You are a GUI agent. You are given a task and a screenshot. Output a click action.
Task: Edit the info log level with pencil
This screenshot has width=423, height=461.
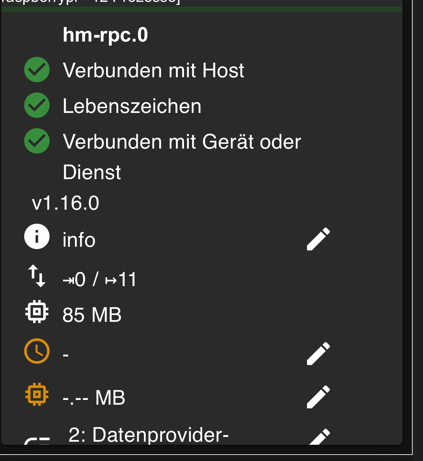318,239
